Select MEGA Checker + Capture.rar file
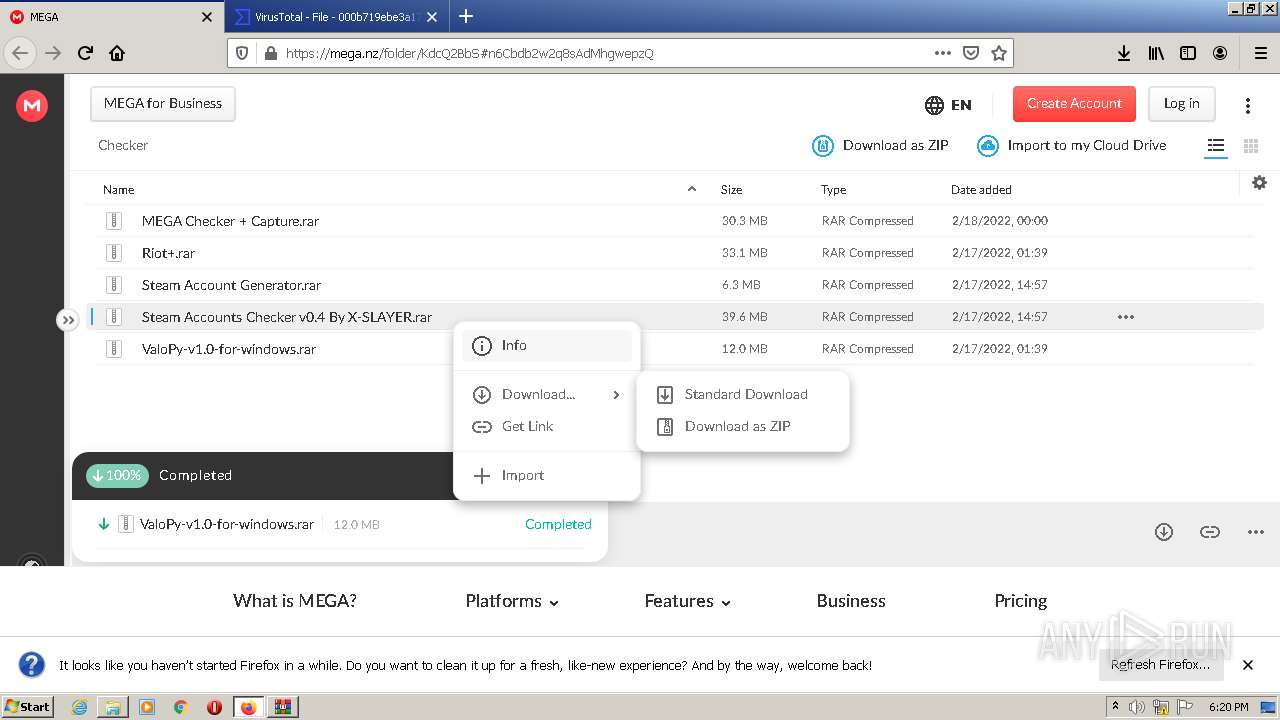 point(675,221)
